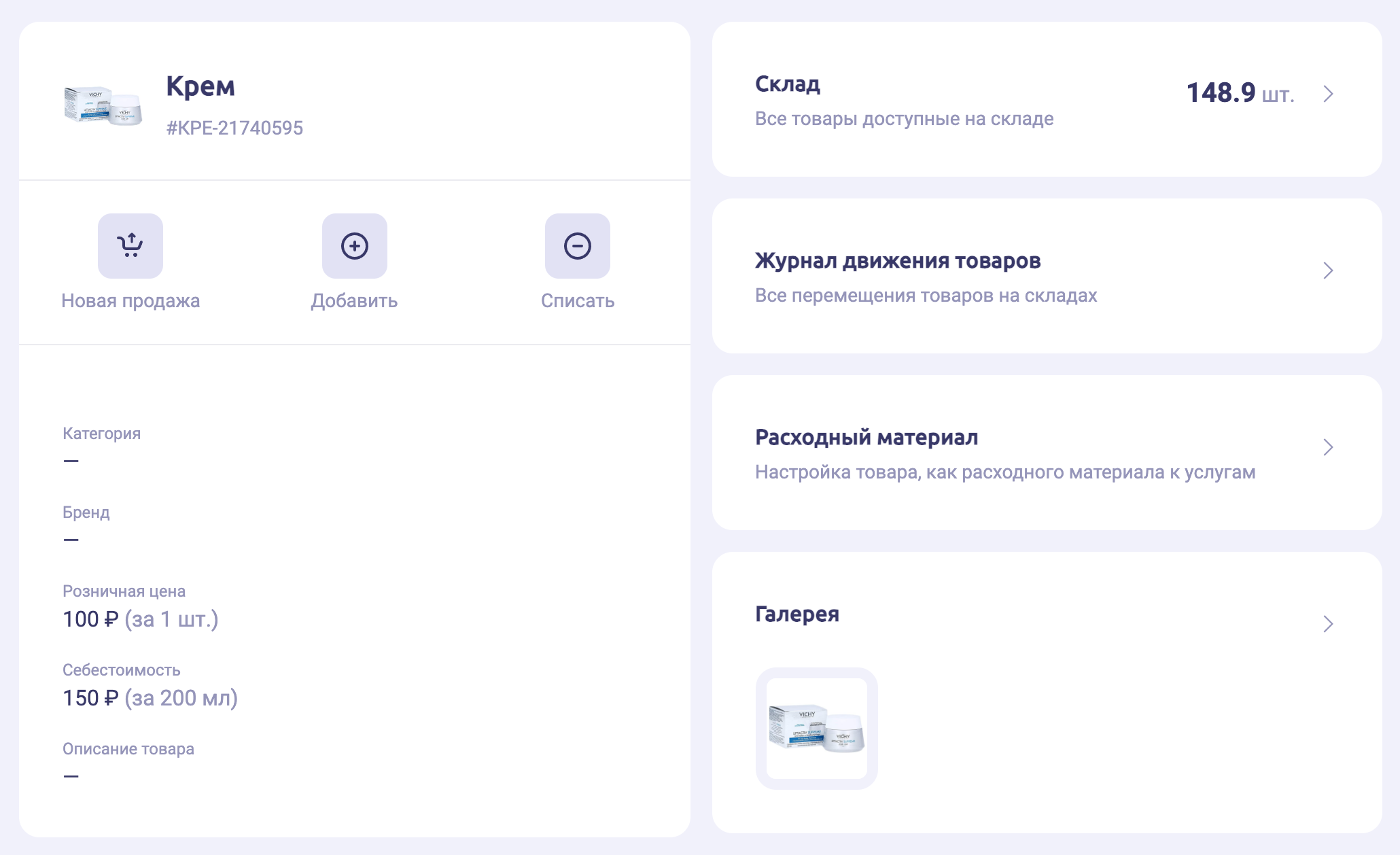Click the minus circle Списать icon

point(578,246)
